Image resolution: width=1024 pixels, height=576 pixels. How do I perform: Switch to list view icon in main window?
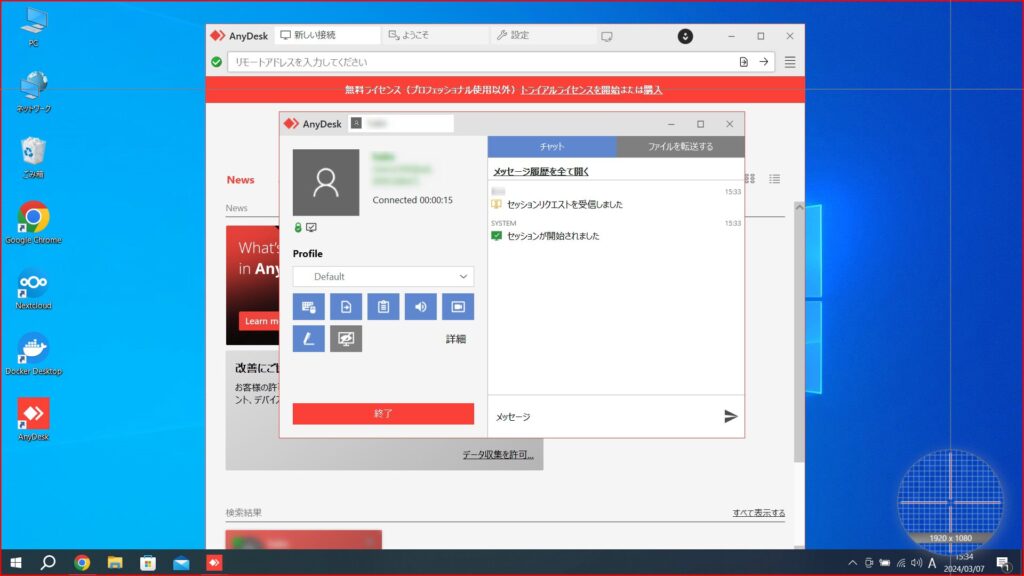pos(775,179)
